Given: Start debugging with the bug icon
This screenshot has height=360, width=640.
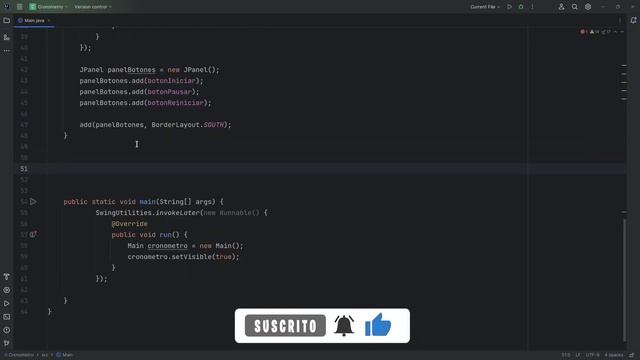Looking at the screenshot, I should click(521, 7).
